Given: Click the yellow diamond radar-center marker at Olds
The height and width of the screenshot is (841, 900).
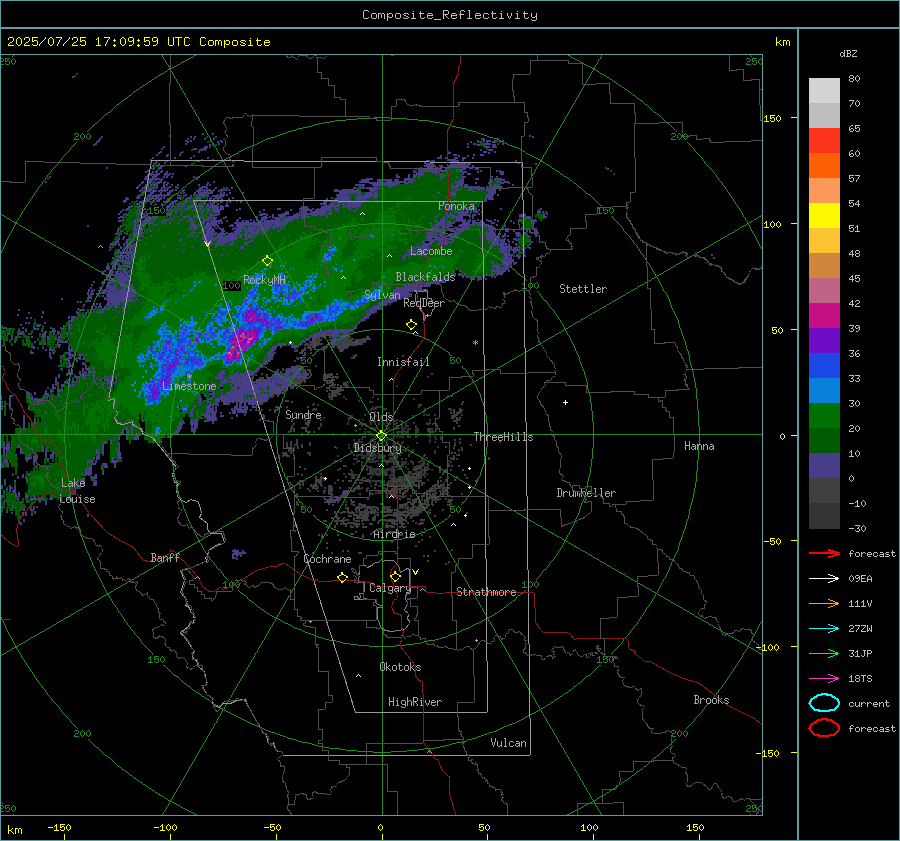Looking at the screenshot, I should coord(381,436).
